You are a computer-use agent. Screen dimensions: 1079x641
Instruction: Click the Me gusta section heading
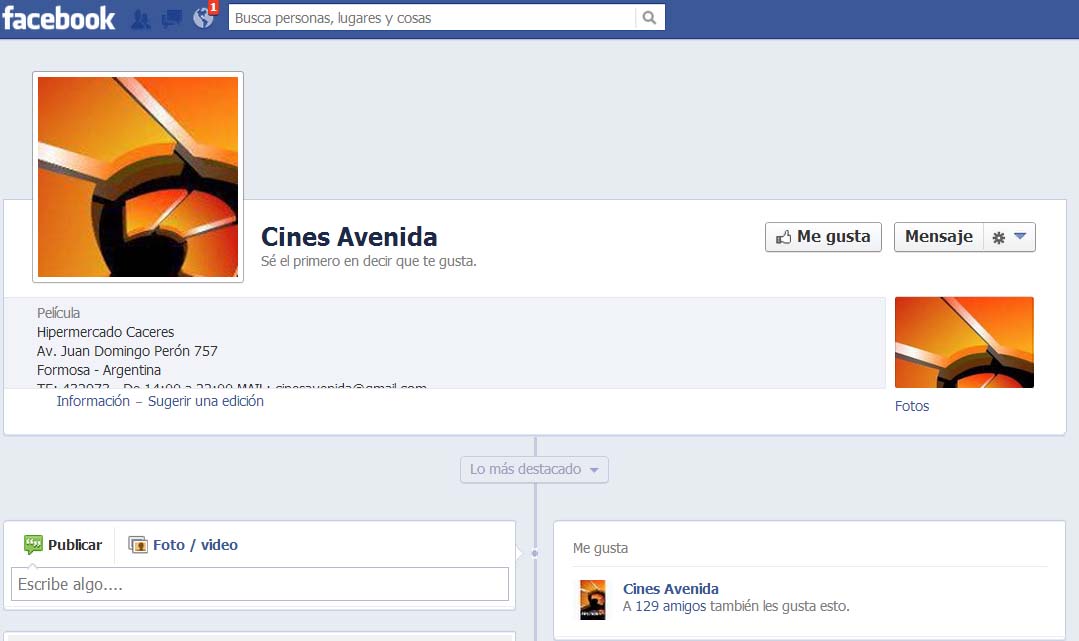click(600, 548)
